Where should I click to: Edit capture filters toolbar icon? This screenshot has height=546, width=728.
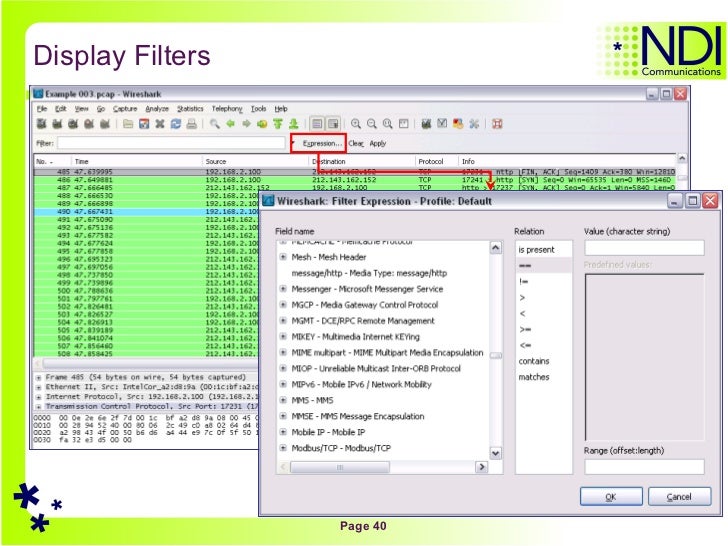426,124
